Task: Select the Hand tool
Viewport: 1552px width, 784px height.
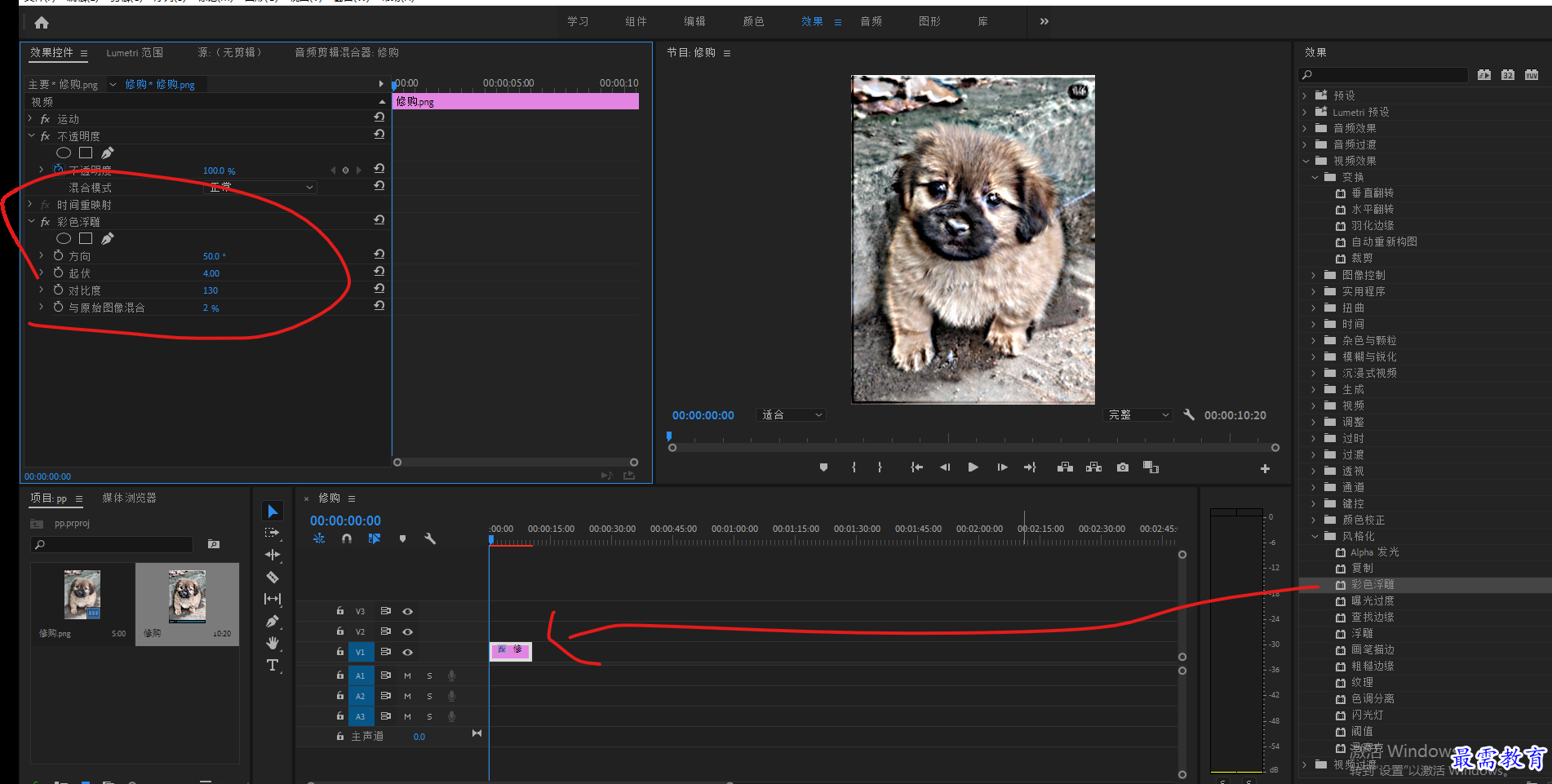Action: [273, 643]
